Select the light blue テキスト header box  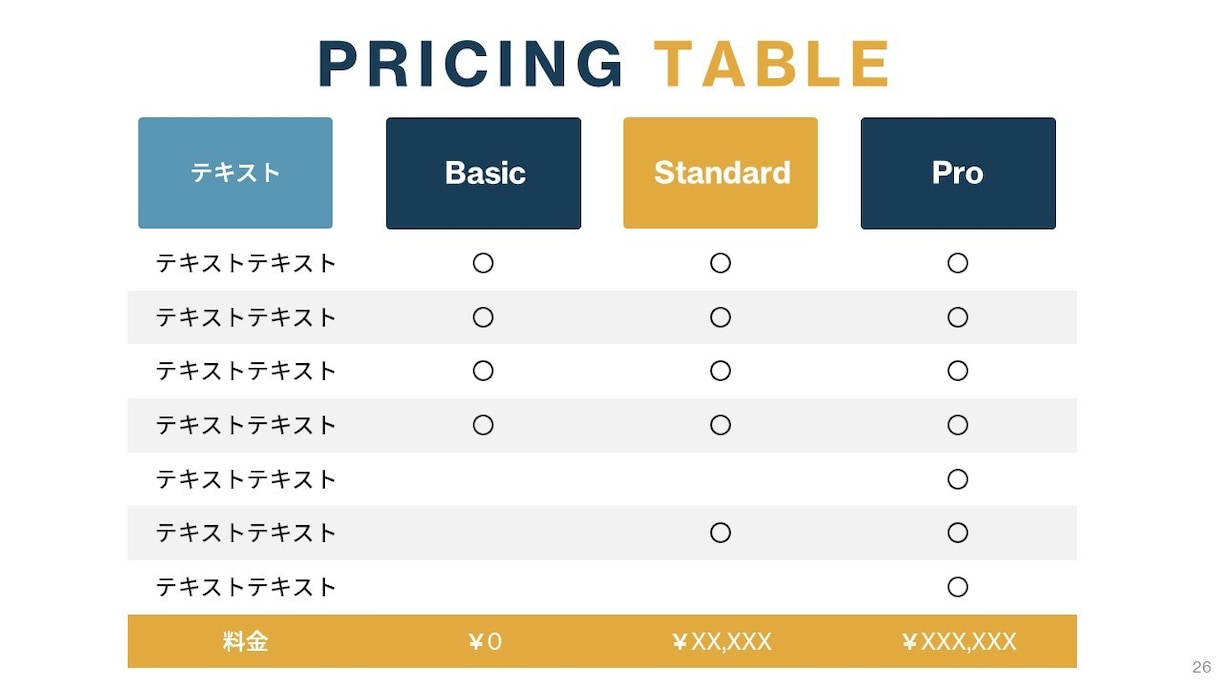[x=235, y=173]
